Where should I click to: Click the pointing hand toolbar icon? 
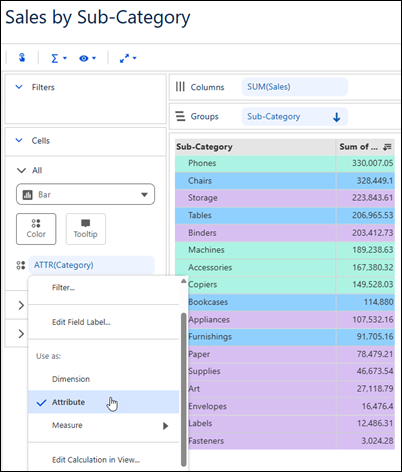coord(22,58)
